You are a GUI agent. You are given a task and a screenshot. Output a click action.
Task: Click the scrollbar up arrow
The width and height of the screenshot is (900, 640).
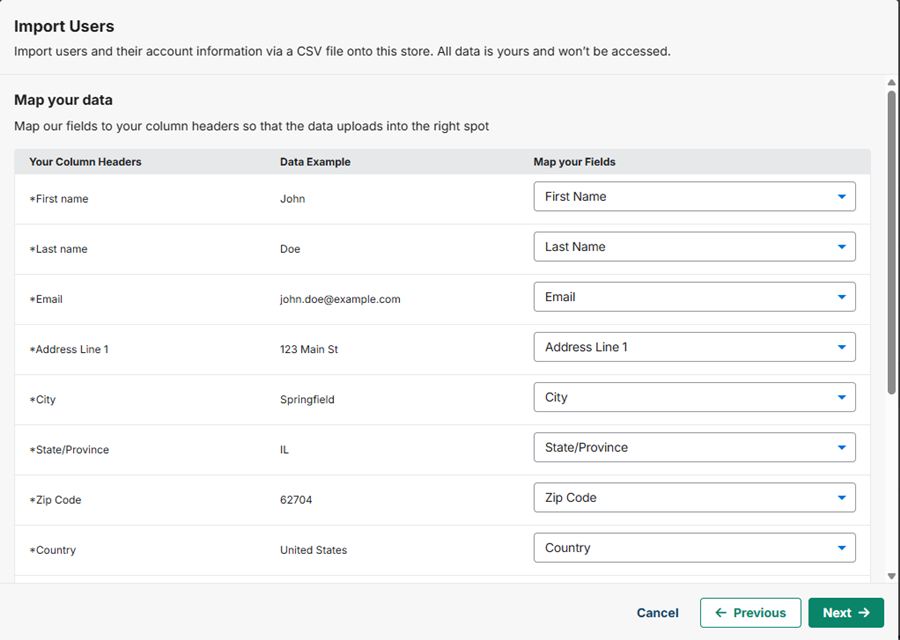coord(891,83)
